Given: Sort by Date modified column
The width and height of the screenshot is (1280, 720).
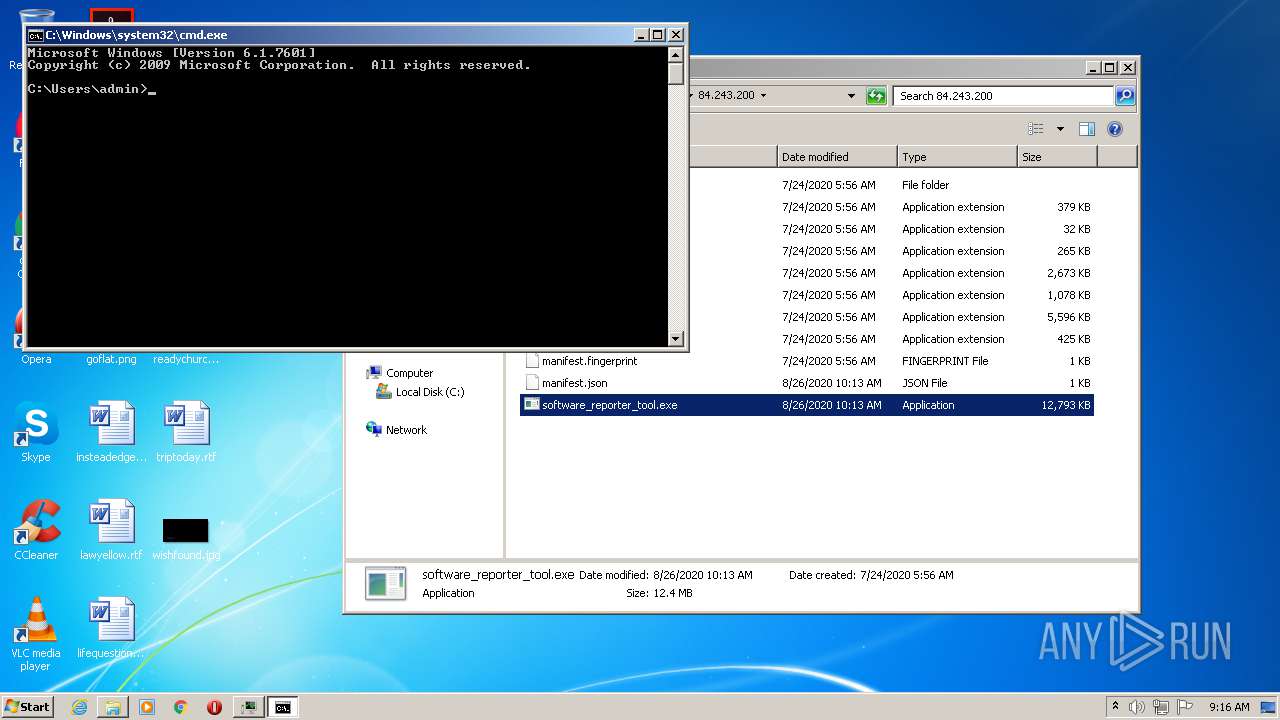Looking at the screenshot, I should (x=837, y=157).
